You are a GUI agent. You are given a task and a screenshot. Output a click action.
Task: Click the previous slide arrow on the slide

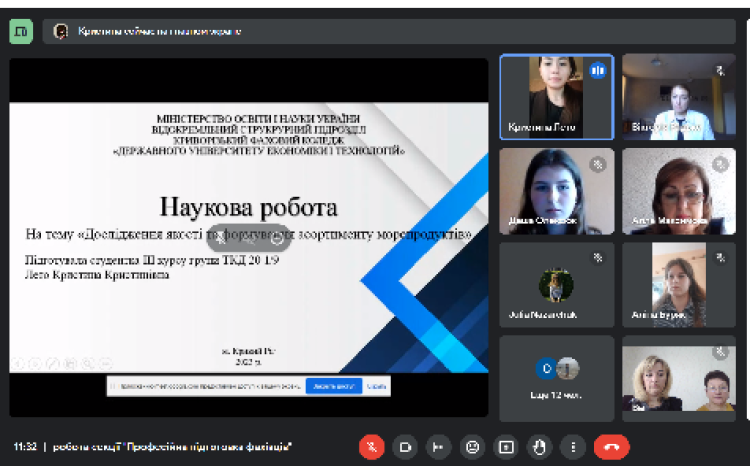click(x=17, y=364)
